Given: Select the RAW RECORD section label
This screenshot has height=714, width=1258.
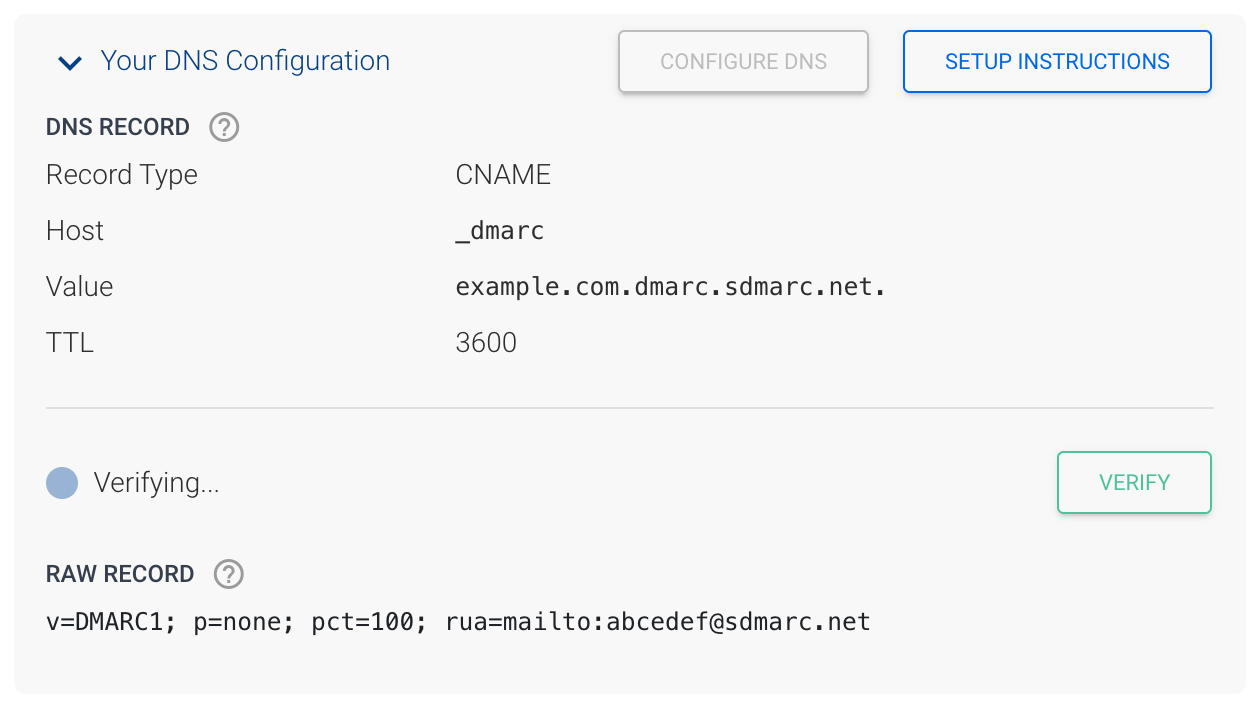Looking at the screenshot, I should [120, 574].
